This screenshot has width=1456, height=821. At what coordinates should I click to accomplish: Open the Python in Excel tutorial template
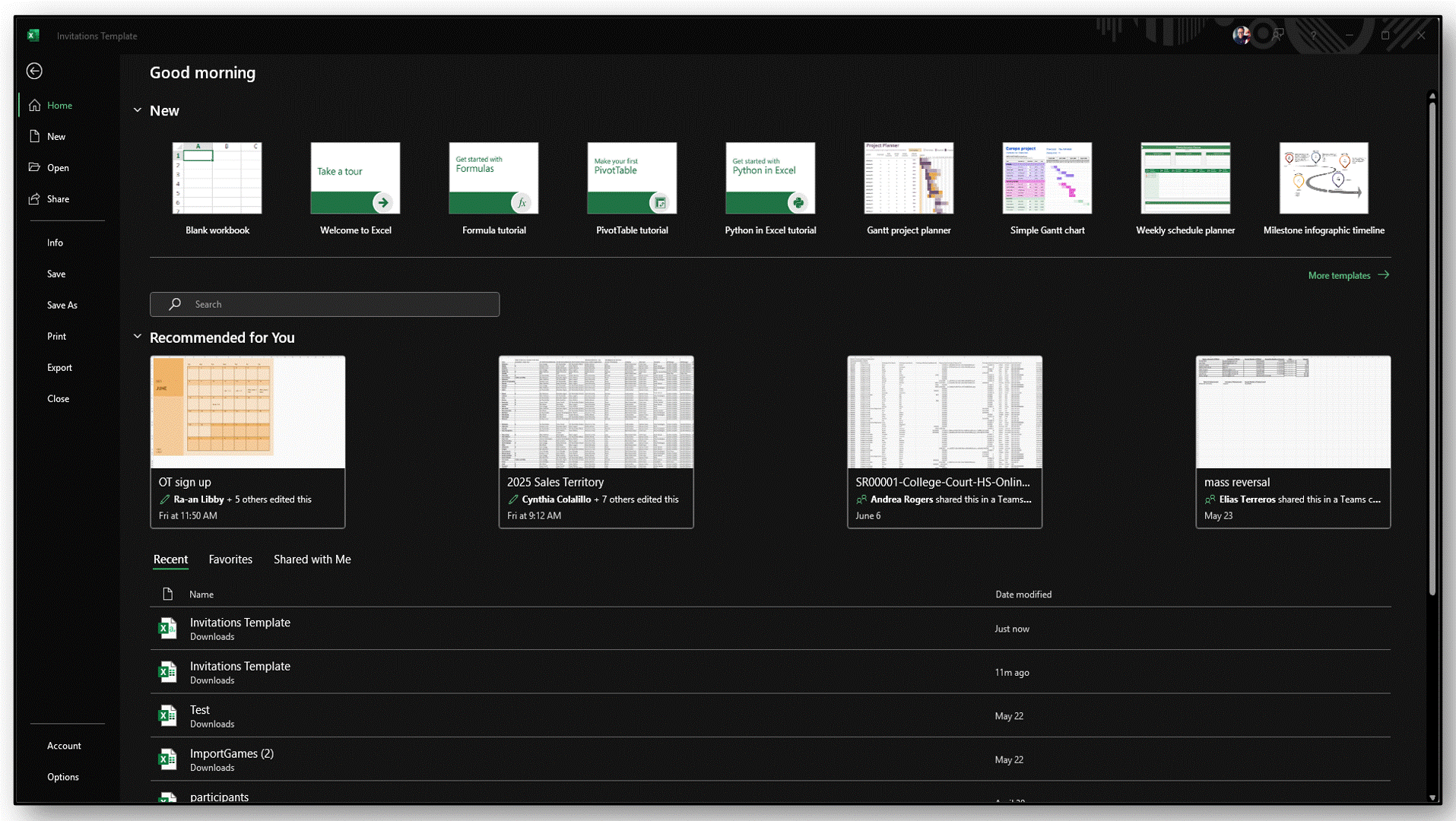click(770, 189)
